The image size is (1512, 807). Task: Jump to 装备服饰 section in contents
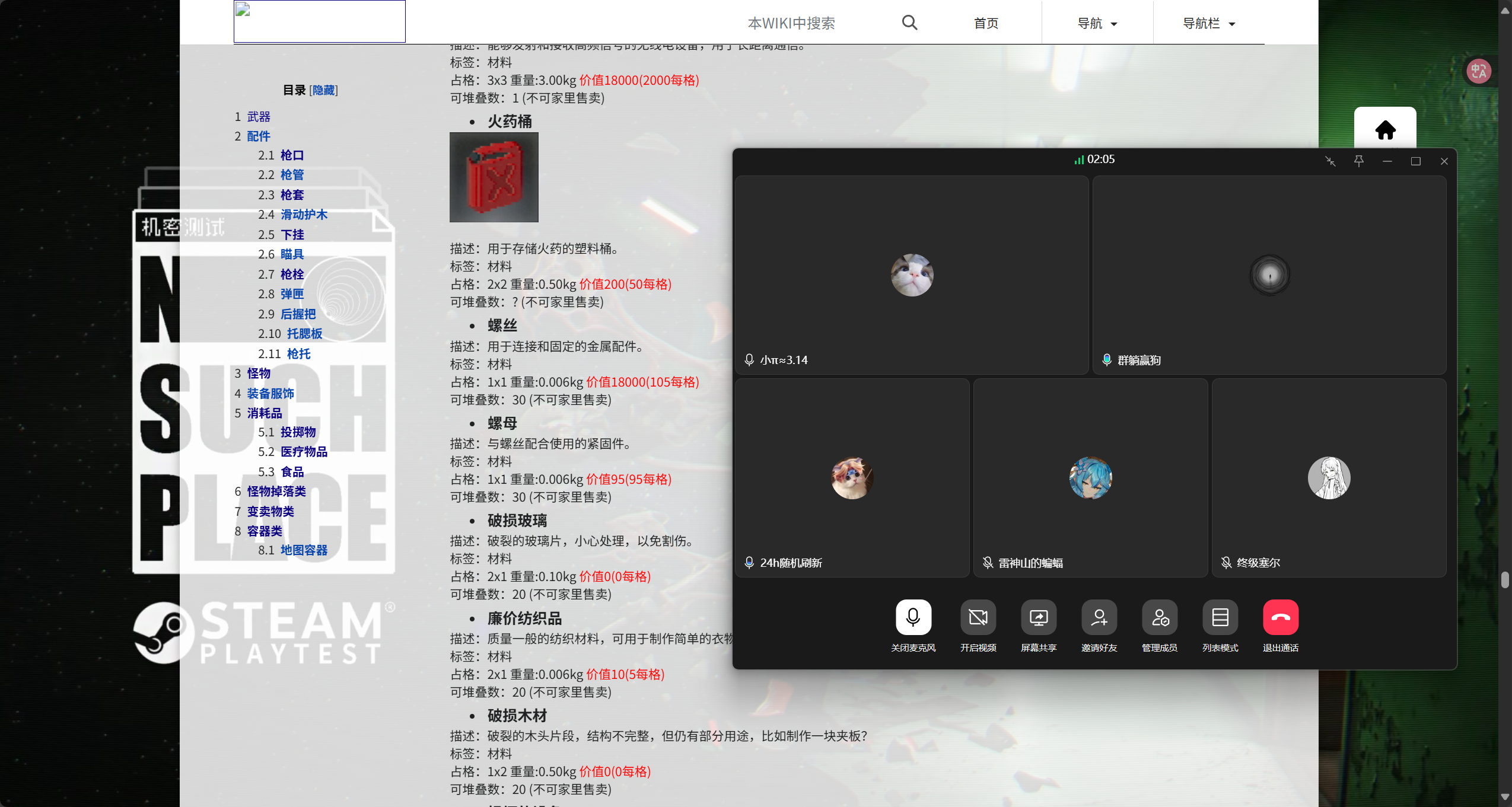pyautogui.click(x=270, y=394)
